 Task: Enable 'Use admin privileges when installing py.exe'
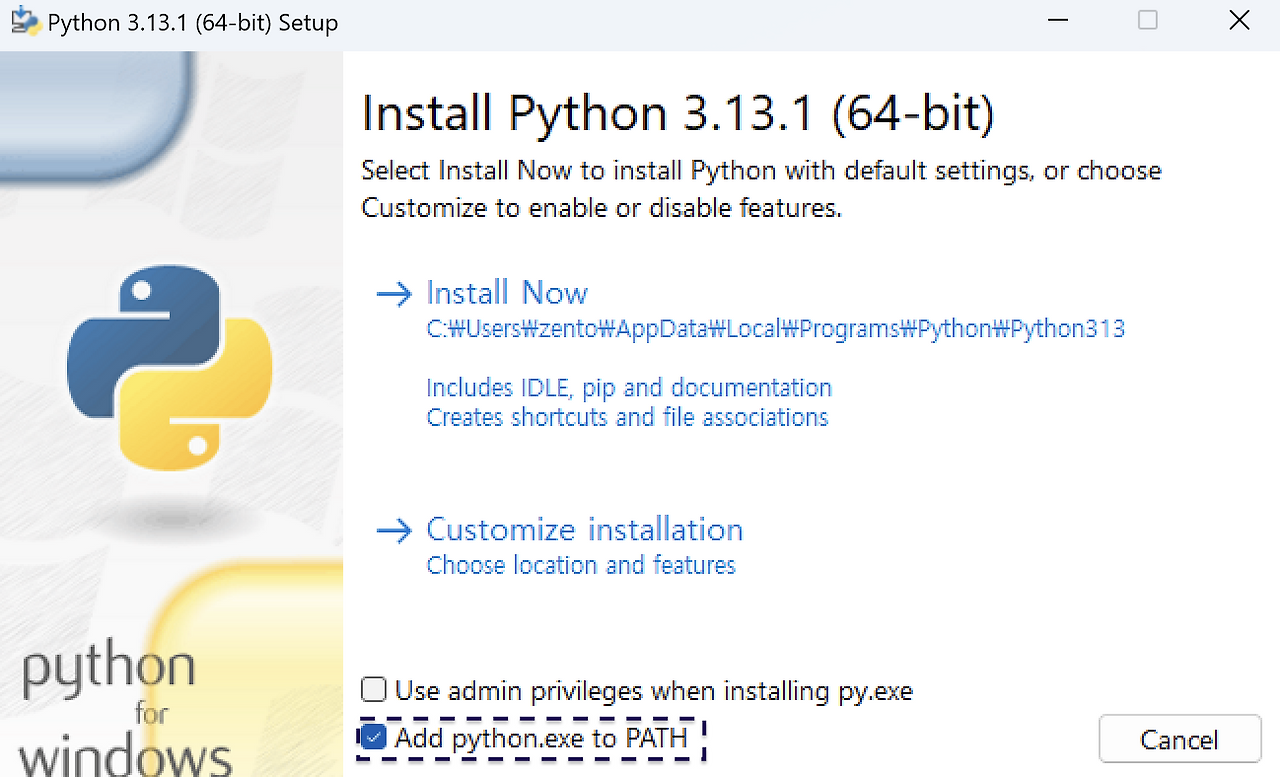click(373, 689)
